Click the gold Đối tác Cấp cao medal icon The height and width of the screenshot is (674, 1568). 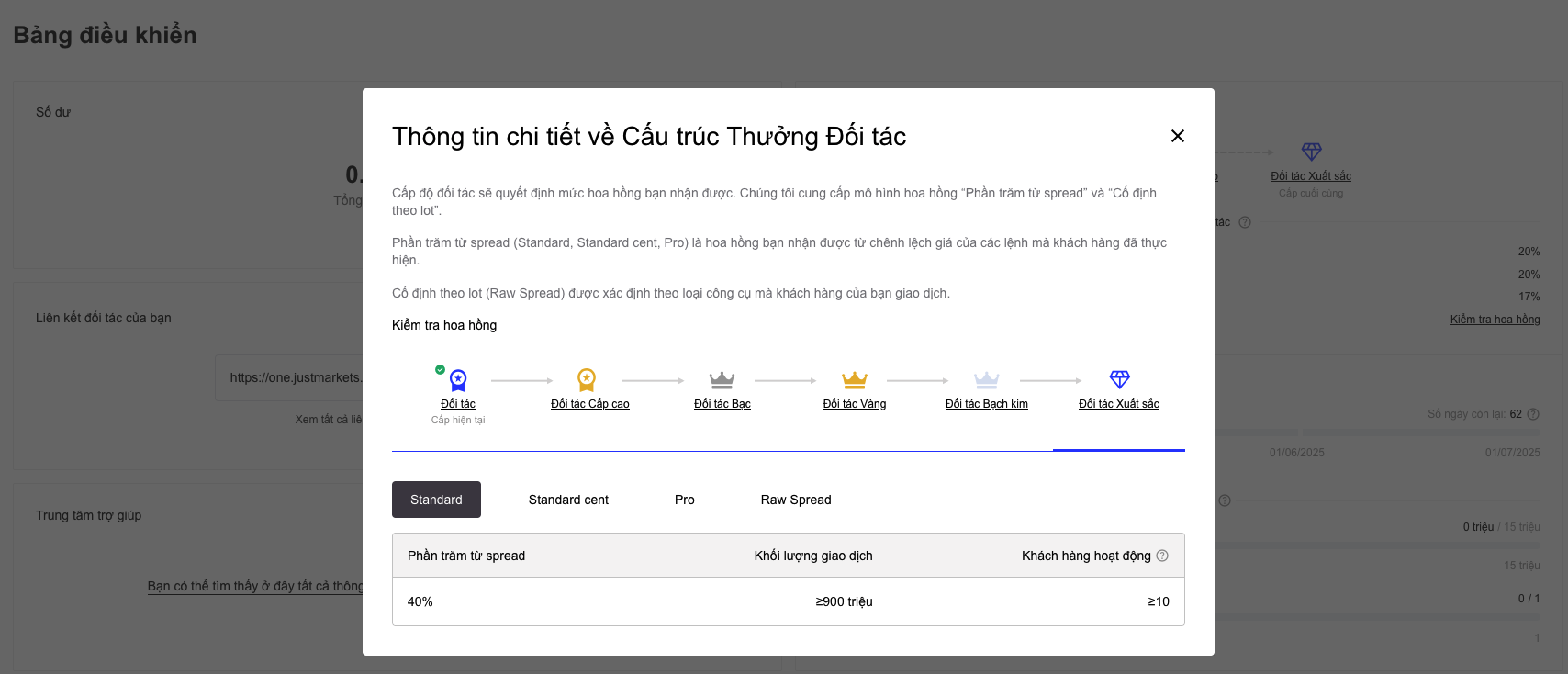pos(587,379)
